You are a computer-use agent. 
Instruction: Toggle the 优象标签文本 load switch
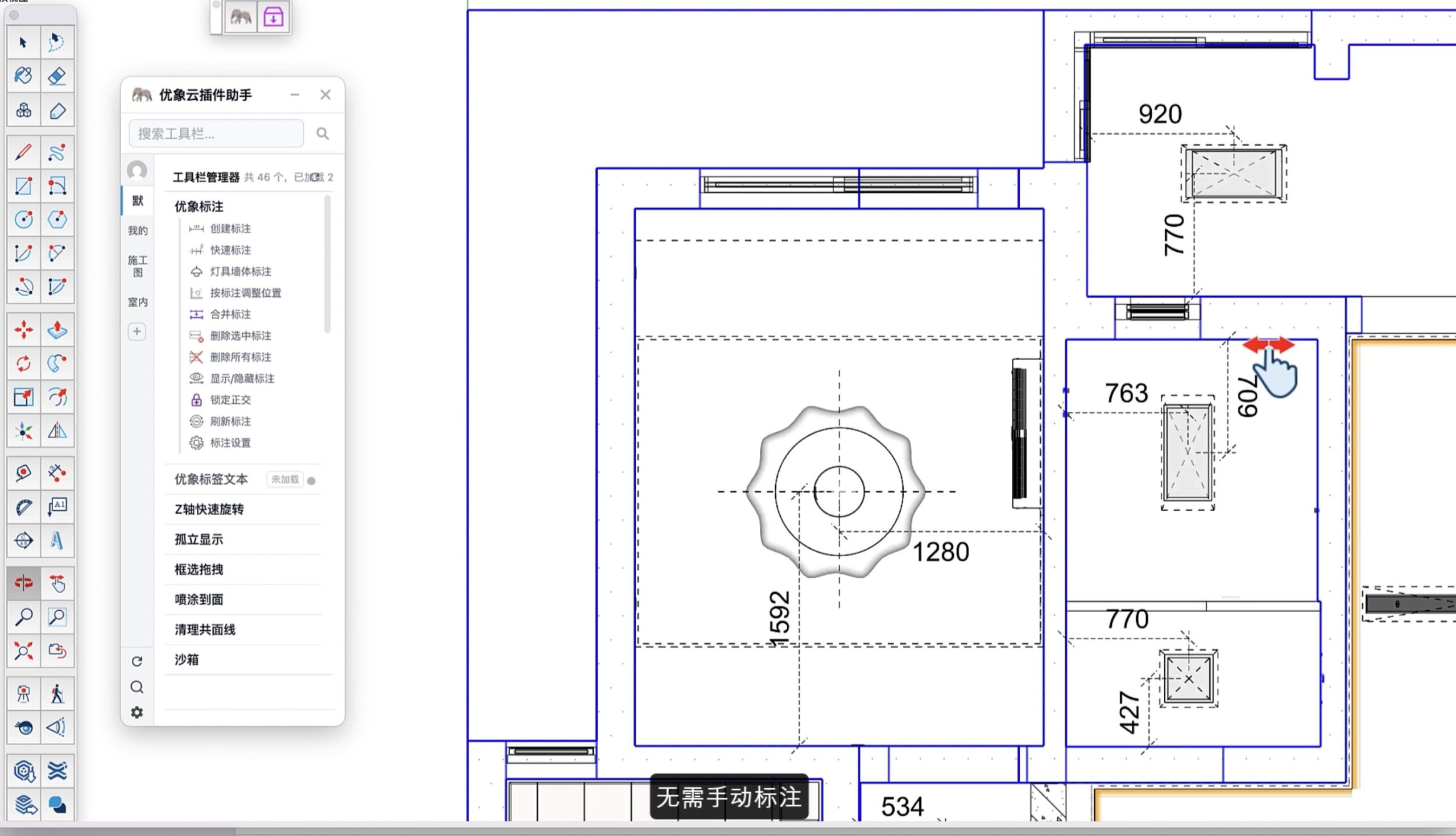(311, 481)
